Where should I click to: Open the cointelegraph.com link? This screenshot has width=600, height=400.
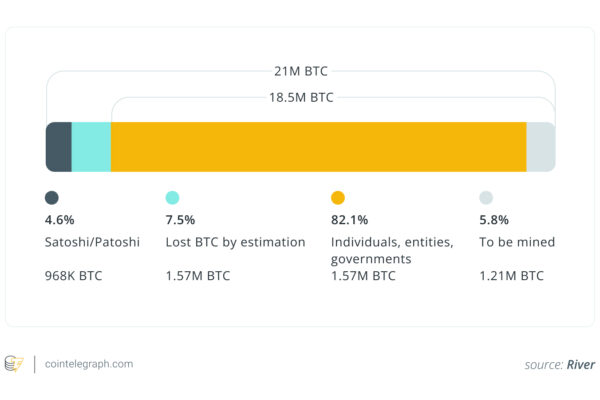click(x=89, y=364)
